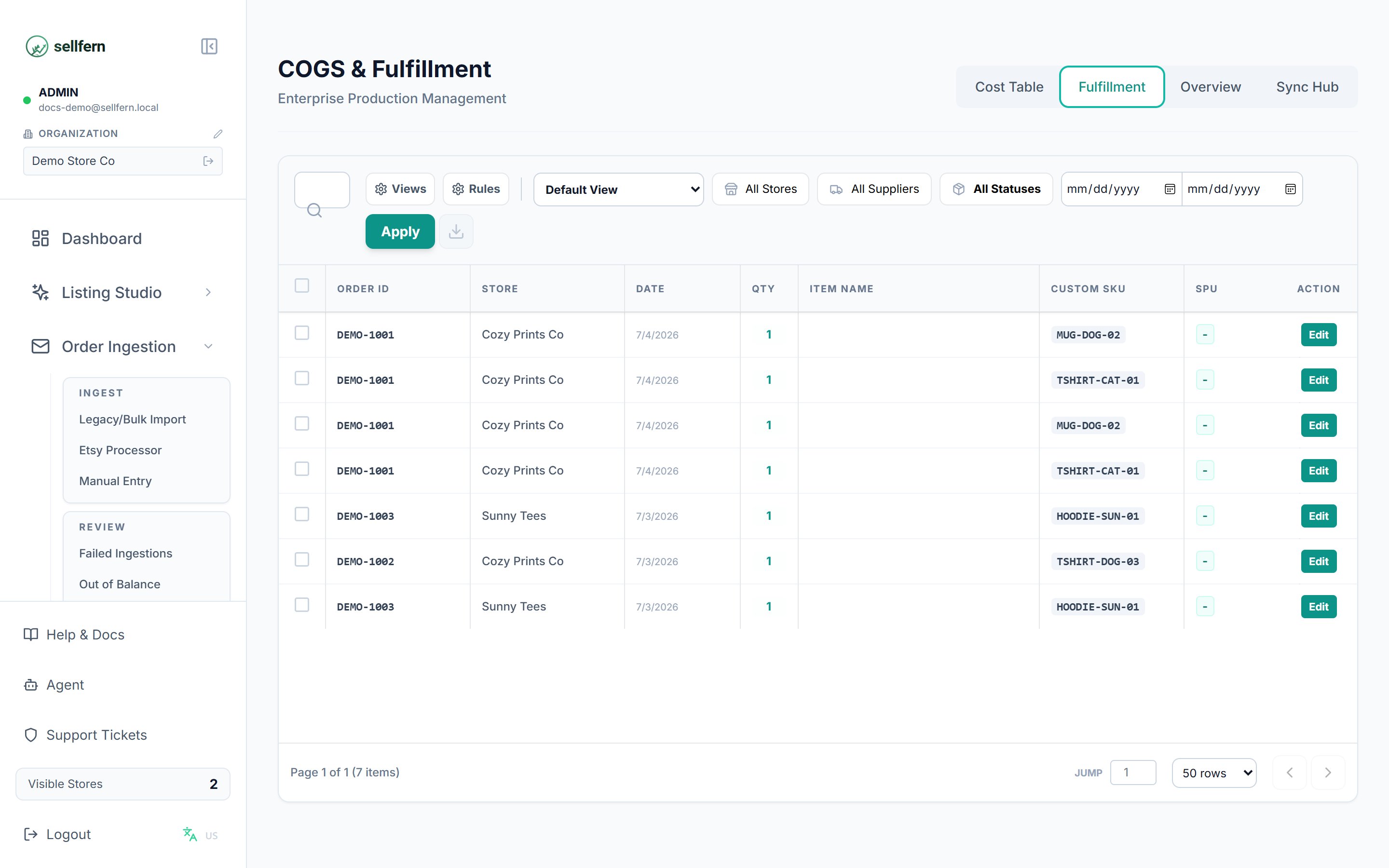
Task: Open first date calendar picker icon
Action: pyautogui.click(x=1170, y=189)
